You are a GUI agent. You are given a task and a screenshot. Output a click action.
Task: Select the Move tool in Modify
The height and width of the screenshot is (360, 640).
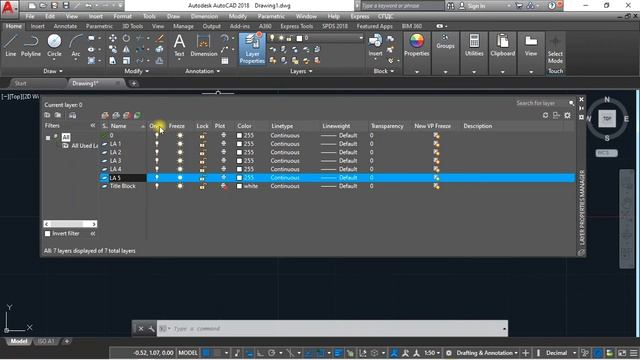[x=113, y=38]
